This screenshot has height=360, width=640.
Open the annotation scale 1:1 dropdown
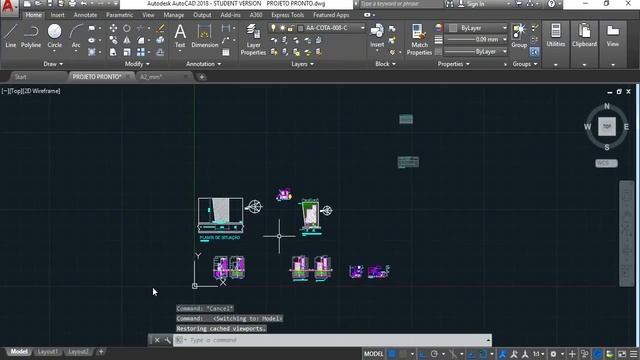[539, 354]
